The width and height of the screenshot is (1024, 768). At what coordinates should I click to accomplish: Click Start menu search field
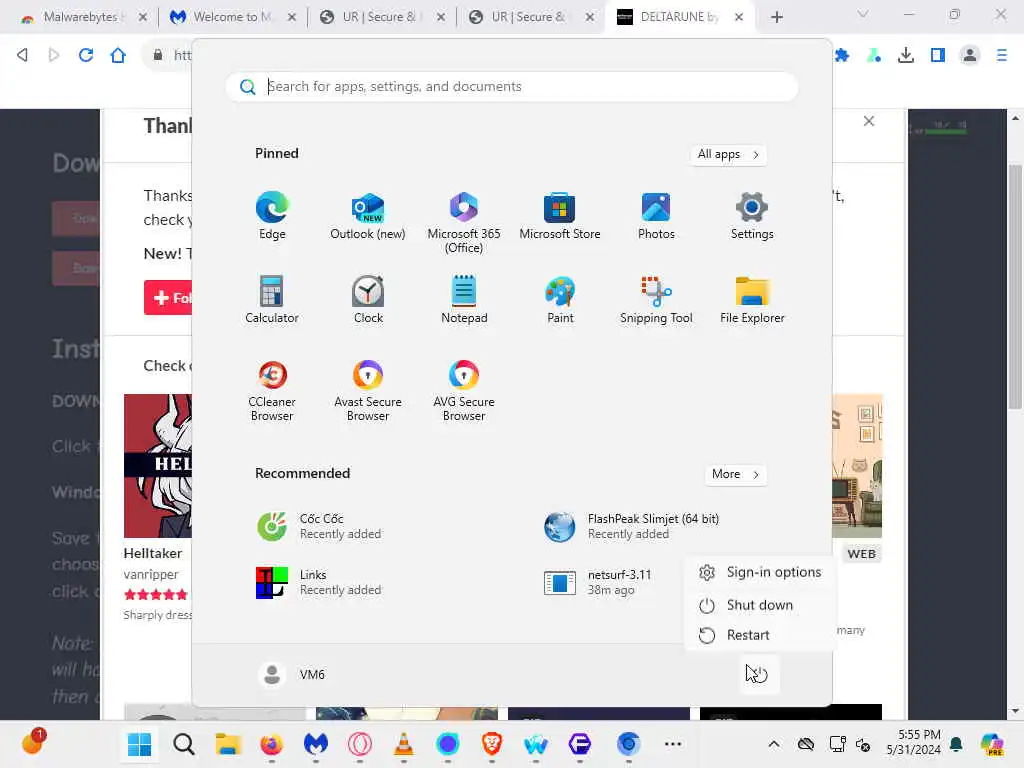[x=511, y=86]
